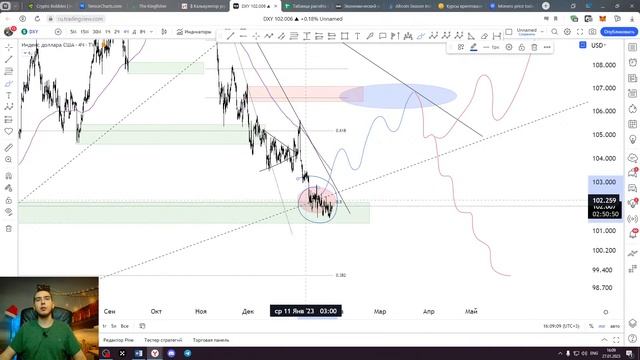Viewport: 640px width, 360px height.
Task: Open drawing templates icon in floating toolbar
Action: [x=461, y=47]
